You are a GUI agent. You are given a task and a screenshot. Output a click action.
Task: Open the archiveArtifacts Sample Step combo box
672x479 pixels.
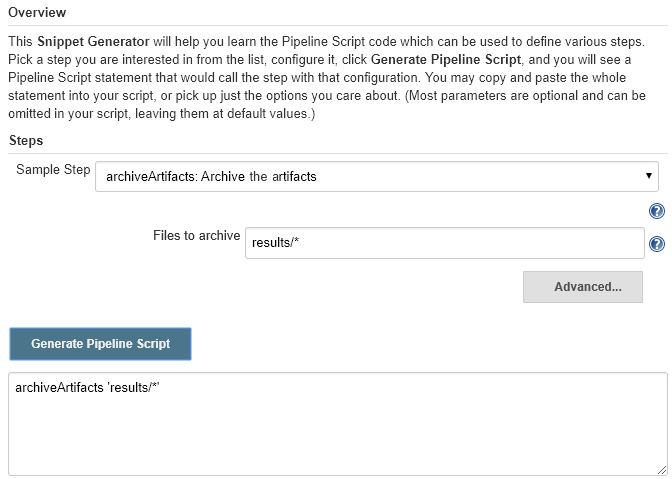[377, 177]
